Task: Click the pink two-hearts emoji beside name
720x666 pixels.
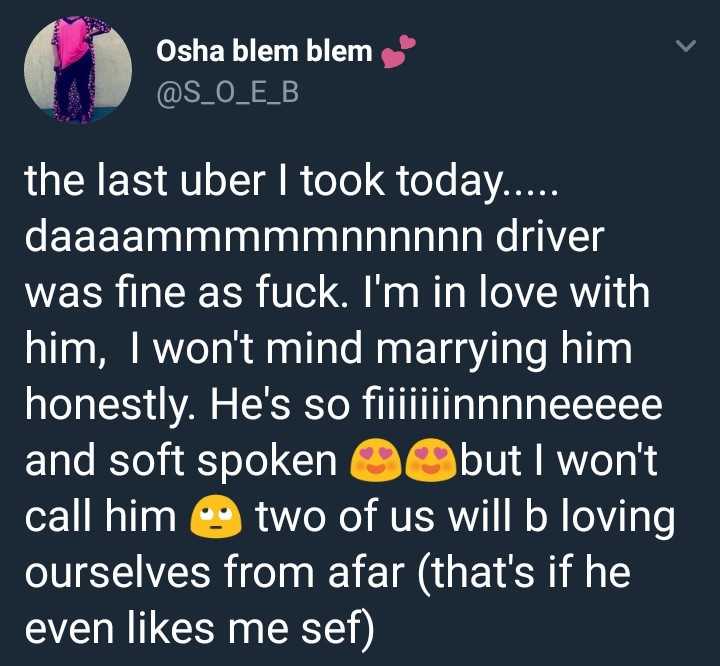Action: tap(397, 53)
